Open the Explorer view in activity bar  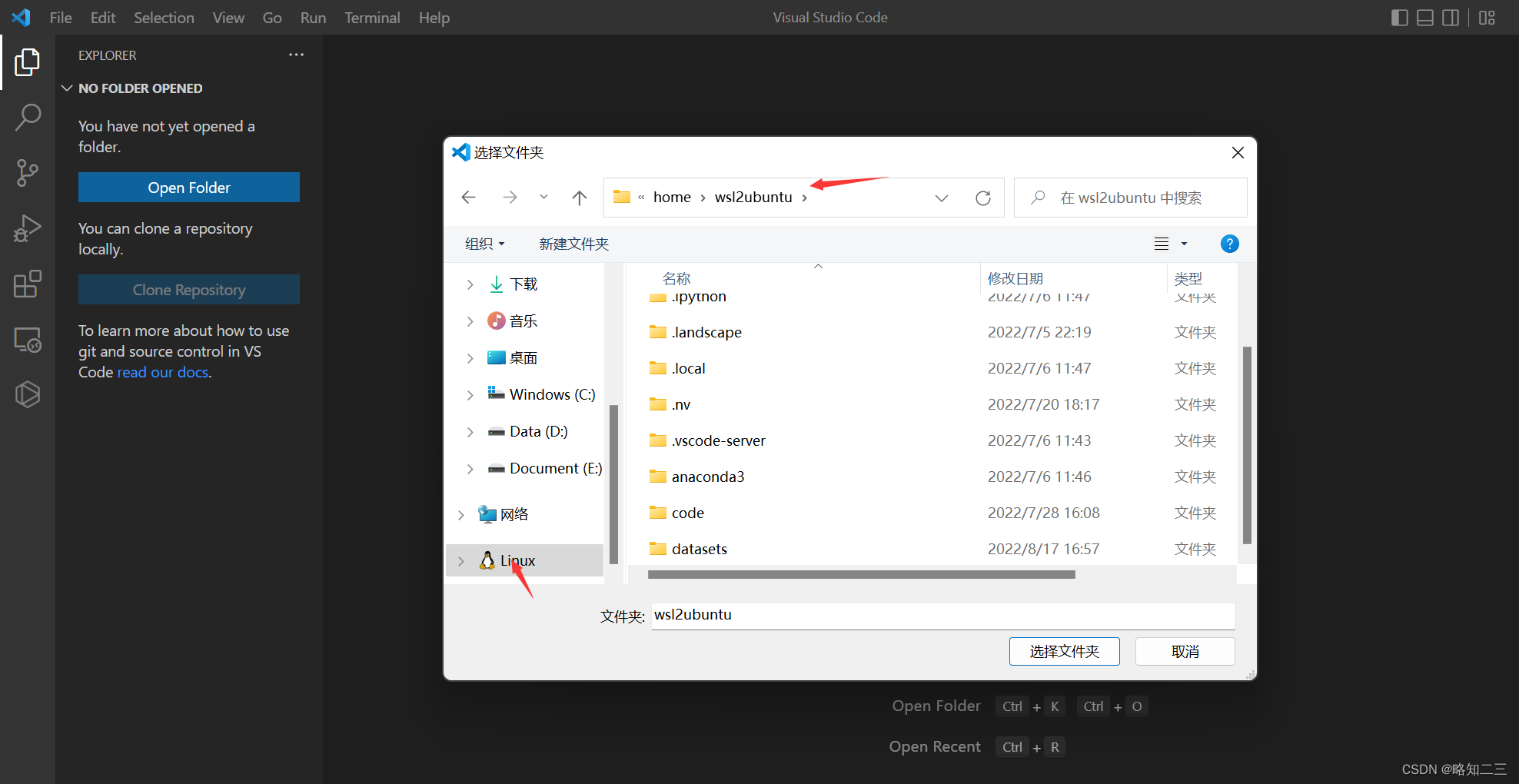(28, 62)
